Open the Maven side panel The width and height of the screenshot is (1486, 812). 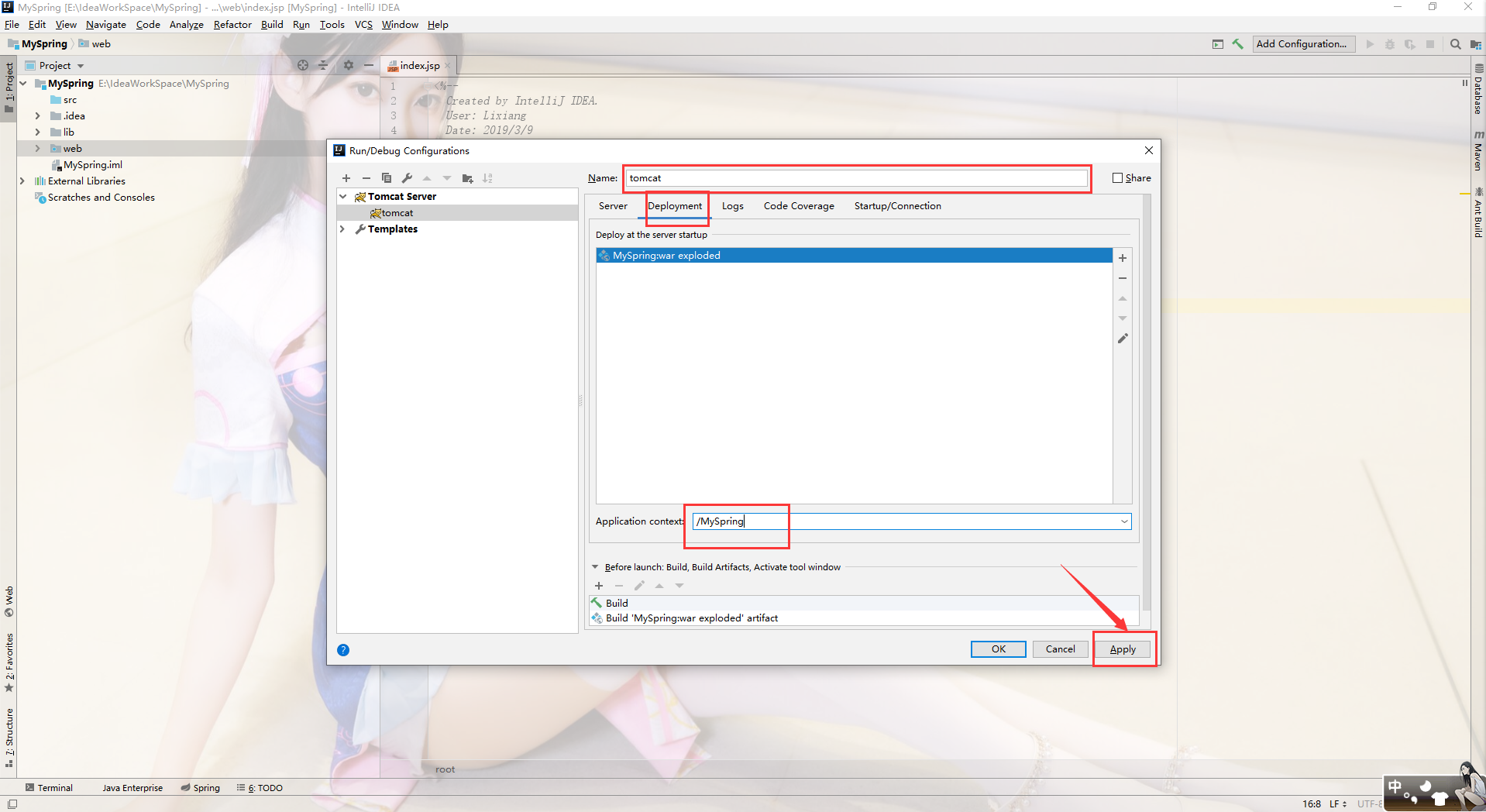pos(1478,150)
